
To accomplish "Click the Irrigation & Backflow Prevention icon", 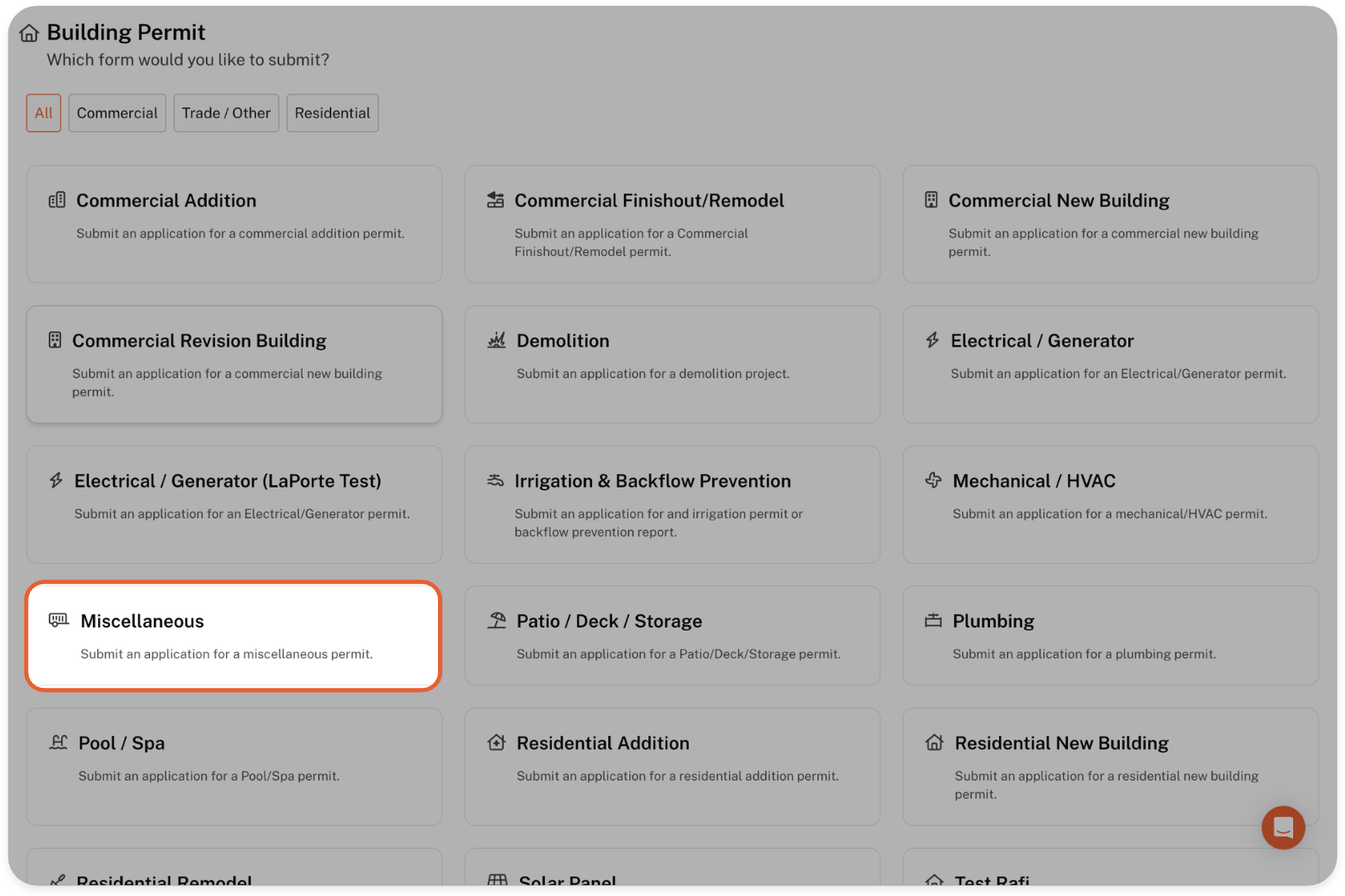I will (x=495, y=480).
